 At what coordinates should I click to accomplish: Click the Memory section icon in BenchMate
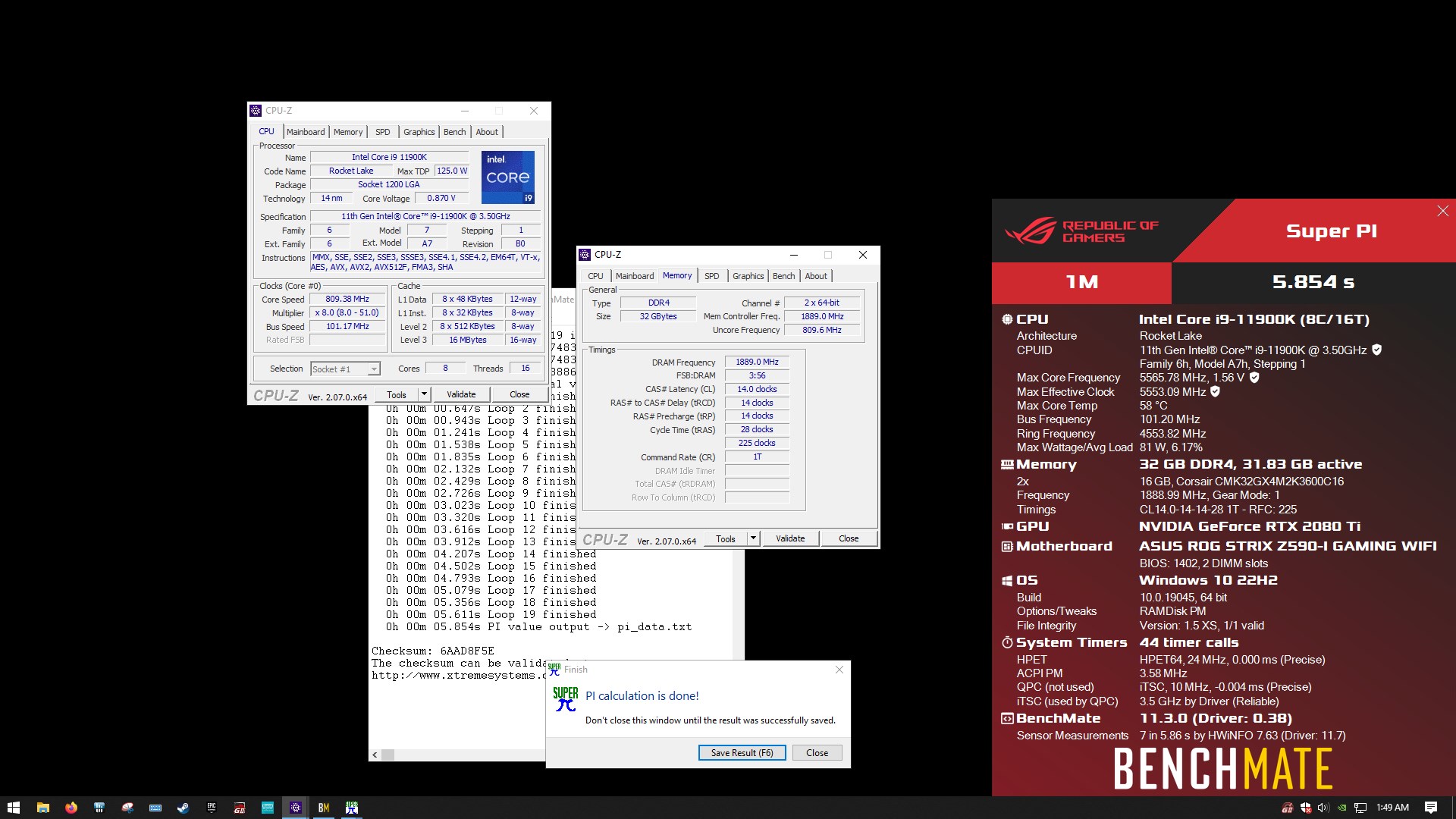1007,464
